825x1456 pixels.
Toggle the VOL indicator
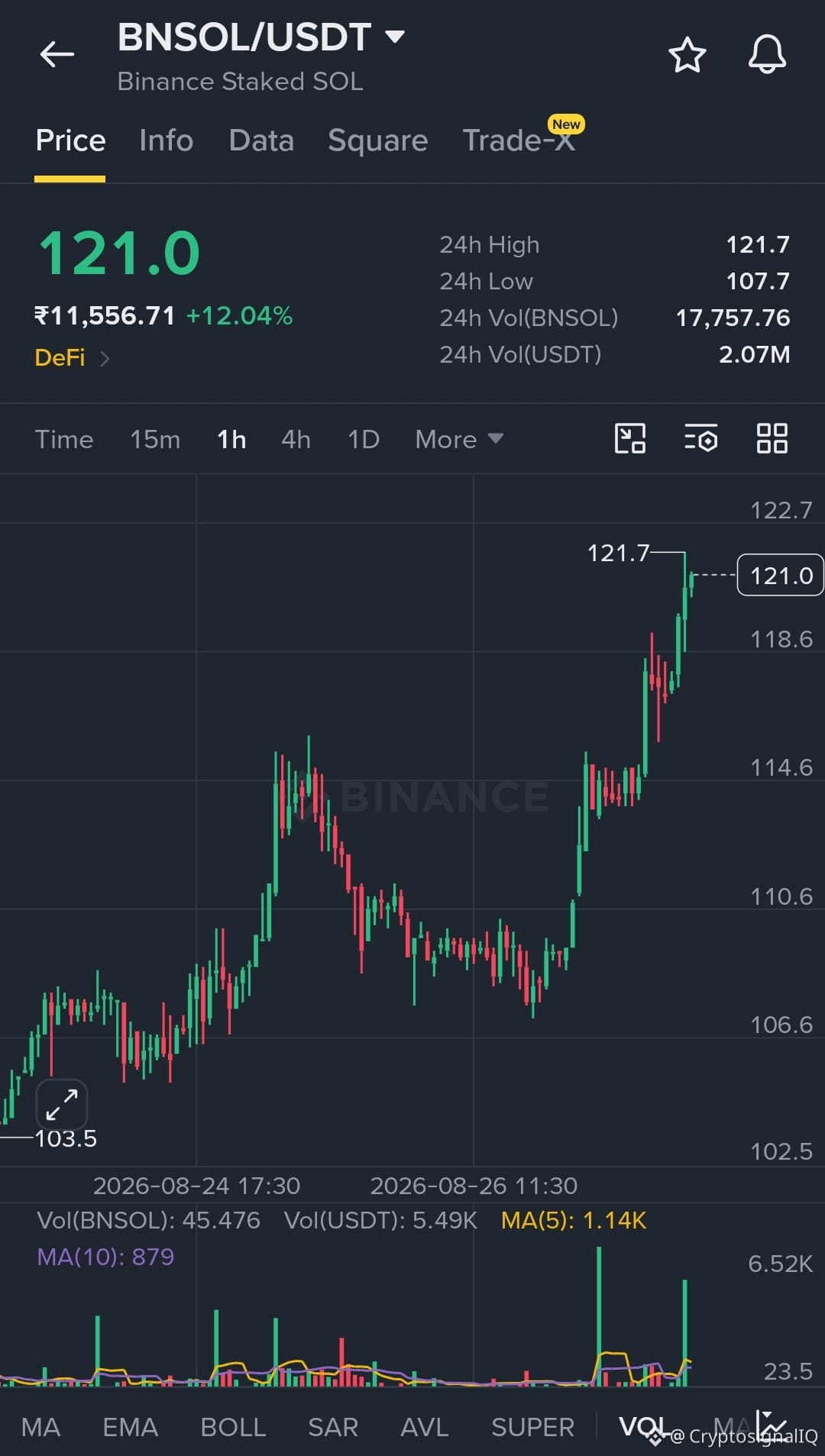[642, 1427]
